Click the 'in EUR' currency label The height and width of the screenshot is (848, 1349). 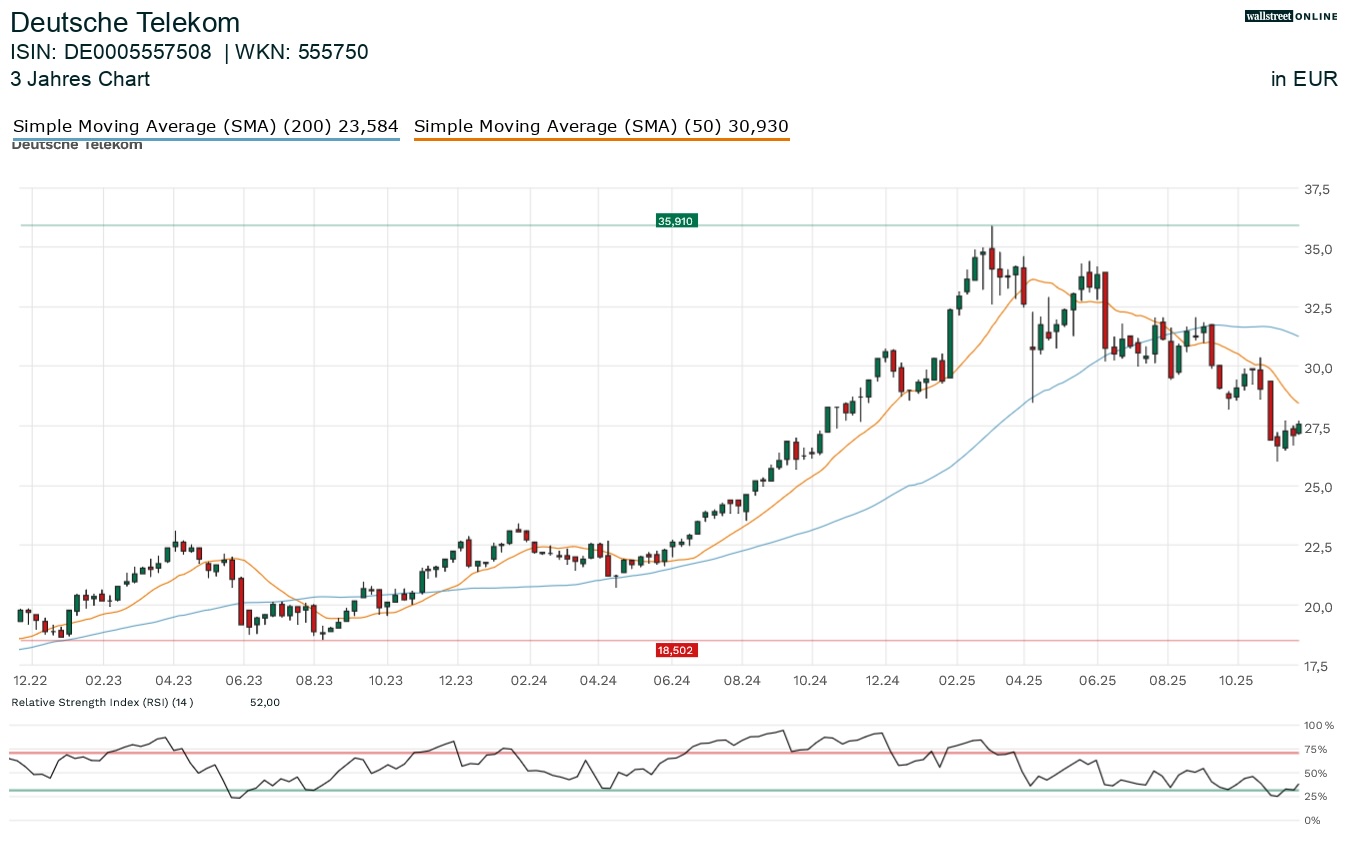[1304, 79]
